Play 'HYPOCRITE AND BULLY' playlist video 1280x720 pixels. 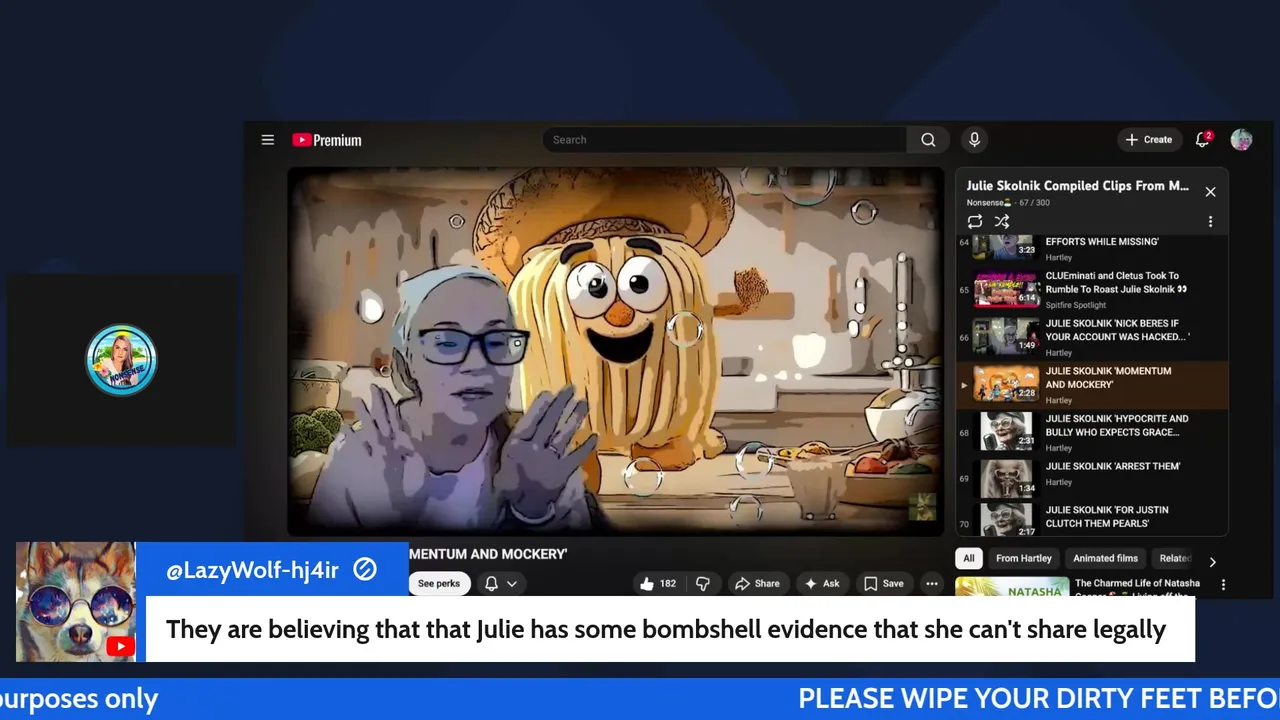(x=1093, y=432)
